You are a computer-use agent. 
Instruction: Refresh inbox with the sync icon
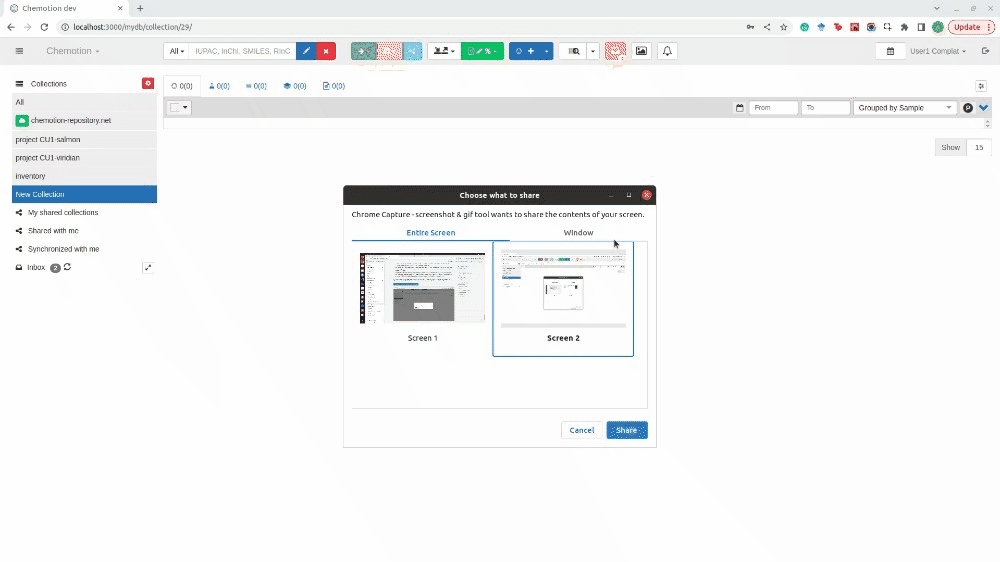pyautogui.click(x=67, y=268)
